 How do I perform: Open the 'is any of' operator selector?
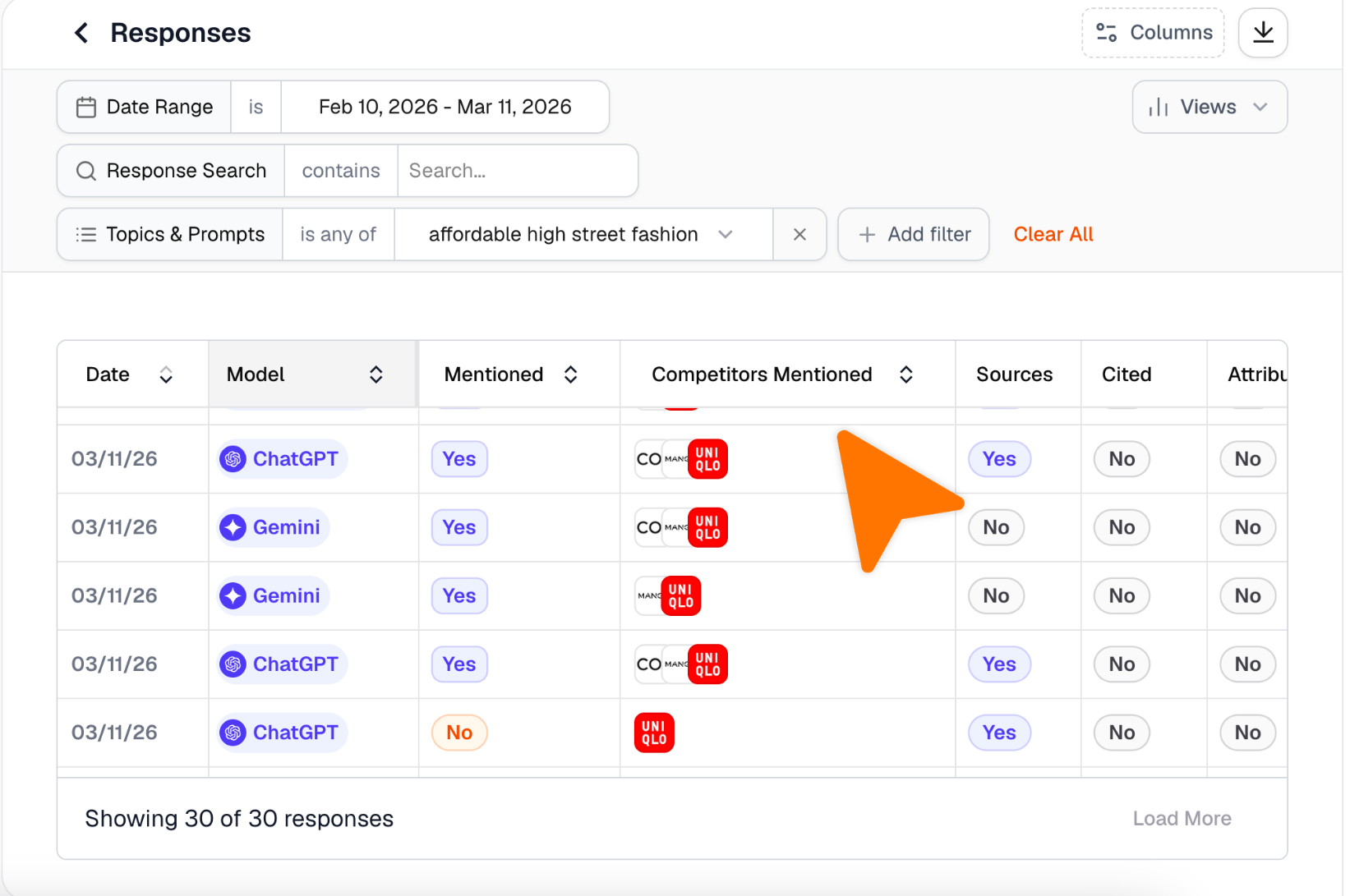tap(338, 234)
